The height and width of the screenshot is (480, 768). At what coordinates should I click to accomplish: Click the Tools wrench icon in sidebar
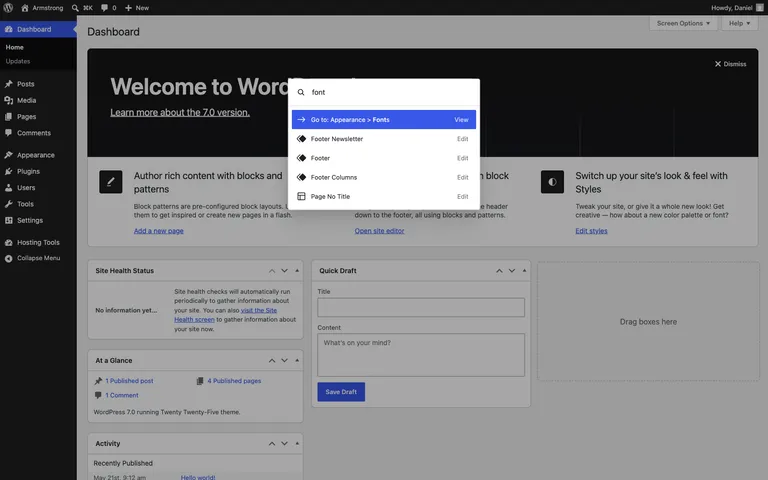click(8, 204)
